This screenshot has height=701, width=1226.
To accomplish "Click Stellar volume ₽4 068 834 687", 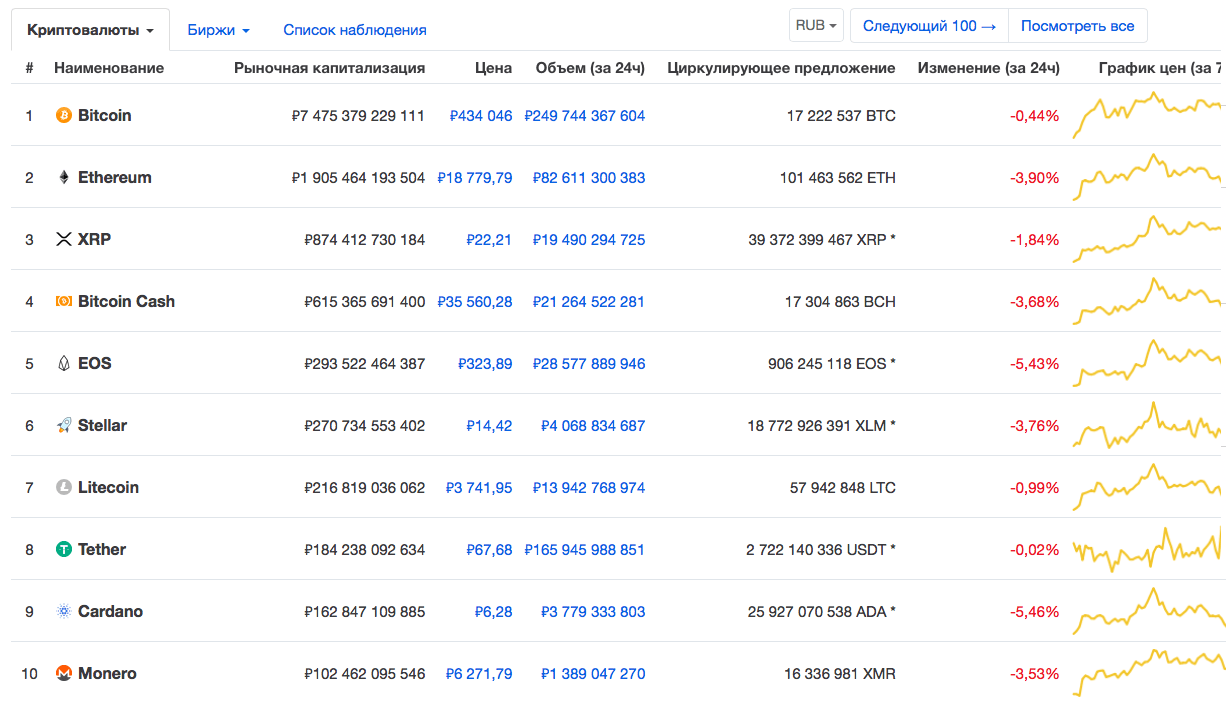I will click(593, 426).
